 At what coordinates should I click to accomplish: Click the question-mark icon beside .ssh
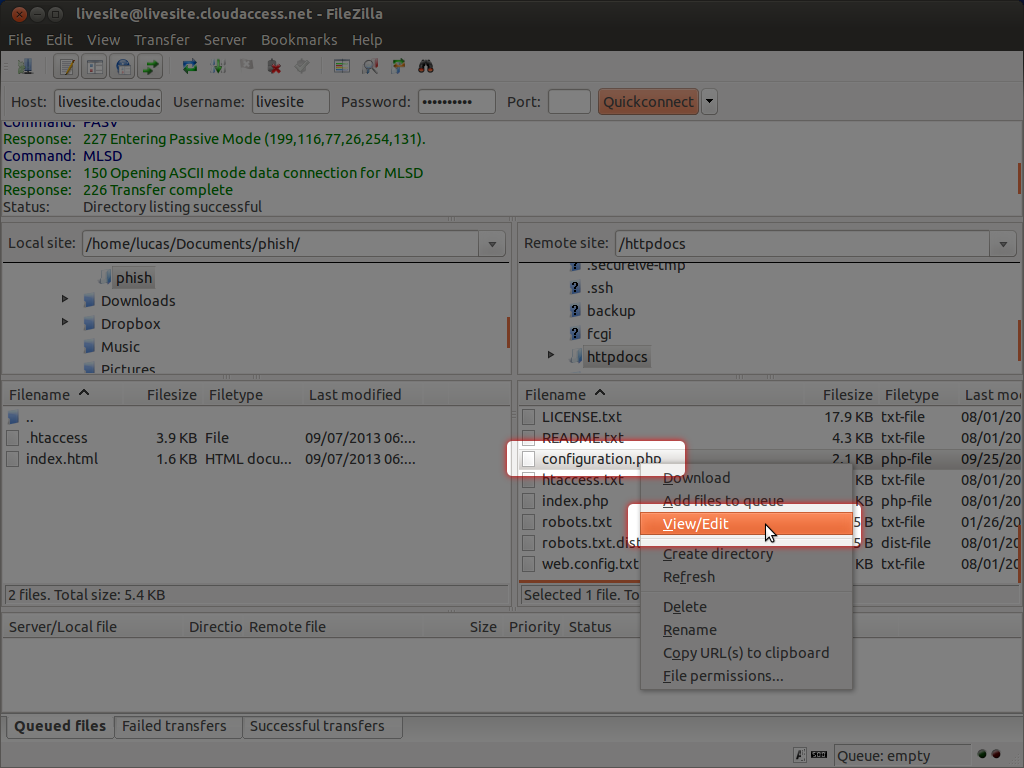(575, 288)
